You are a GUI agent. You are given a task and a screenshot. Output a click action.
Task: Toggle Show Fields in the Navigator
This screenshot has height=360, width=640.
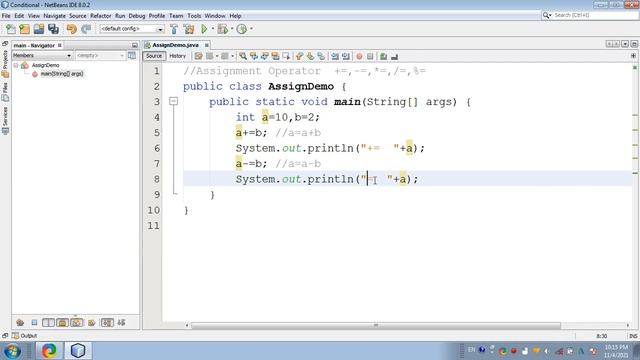[x=34, y=323]
